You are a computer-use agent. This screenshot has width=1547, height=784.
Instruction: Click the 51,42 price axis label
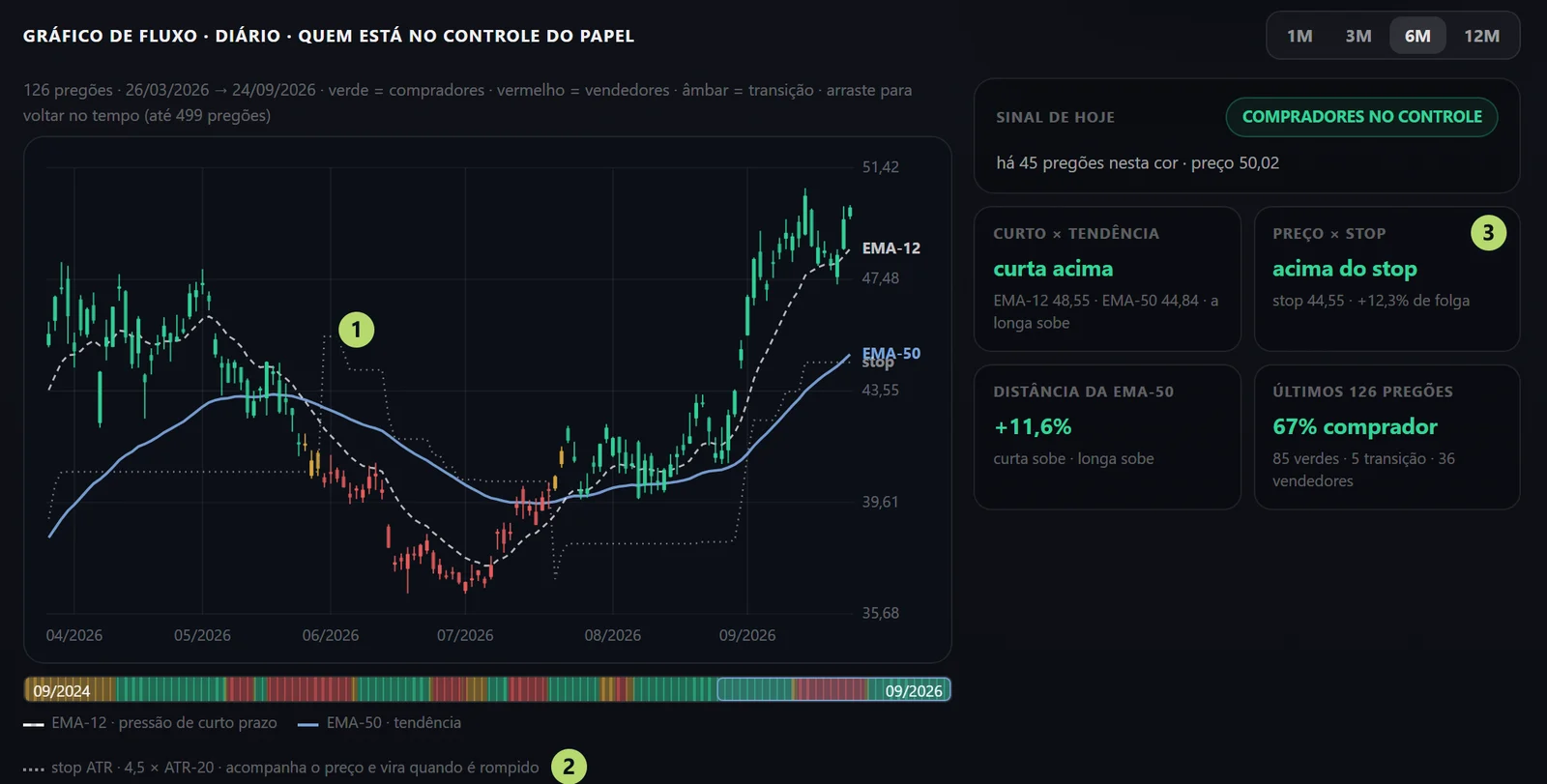click(880, 167)
